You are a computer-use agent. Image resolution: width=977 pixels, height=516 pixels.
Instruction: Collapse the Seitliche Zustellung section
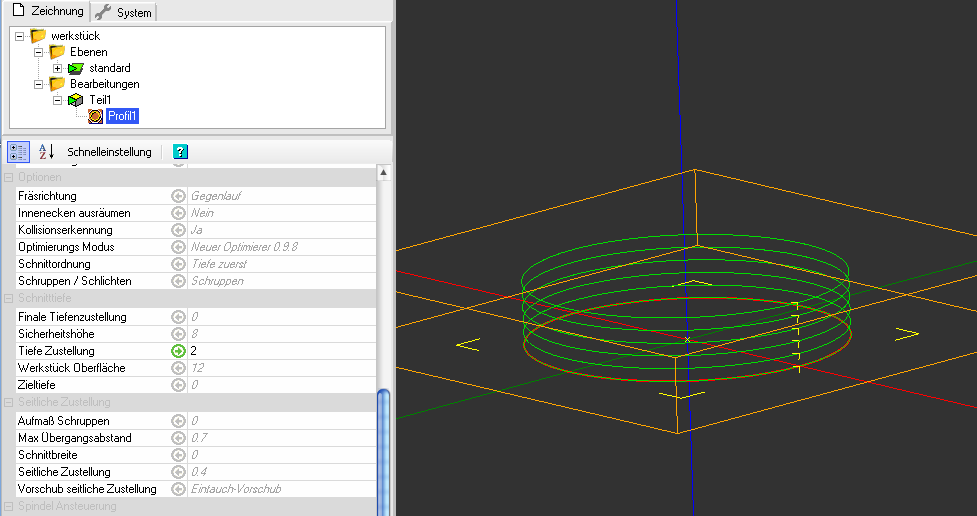pos(9,402)
